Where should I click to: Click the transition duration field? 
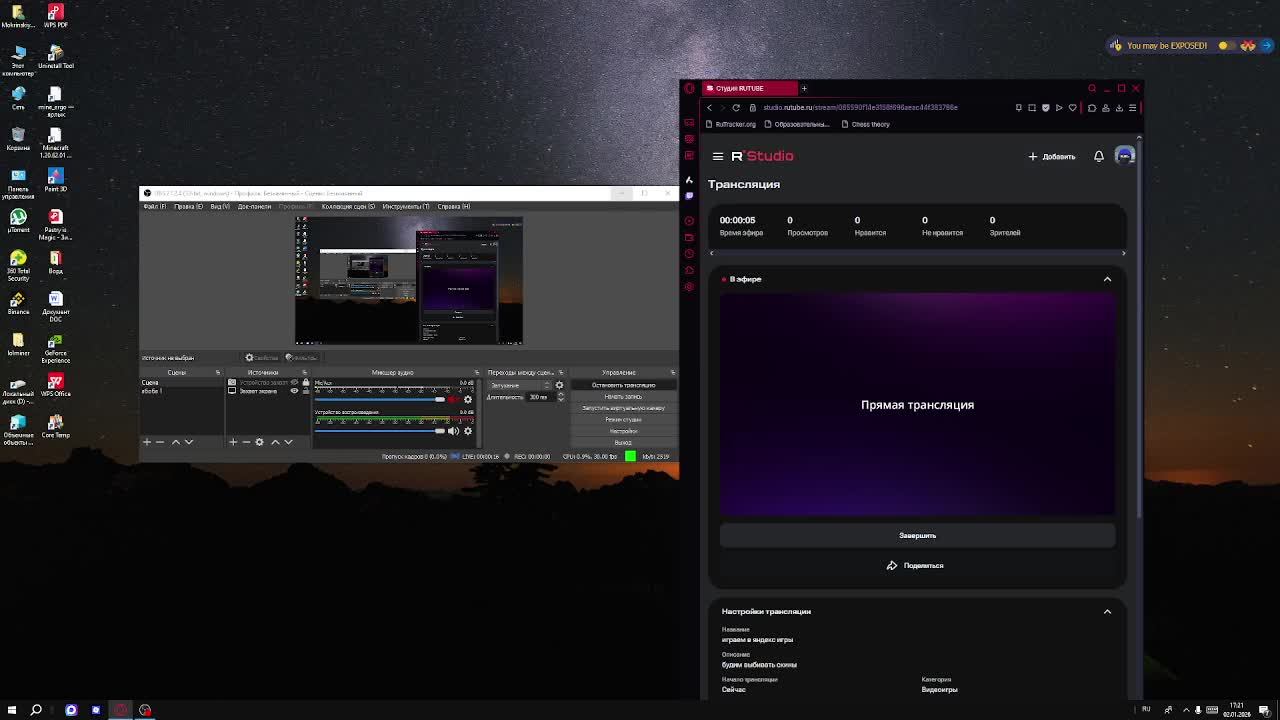(x=540, y=397)
